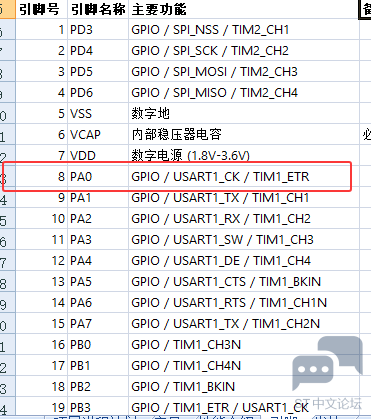Choose the PA6 pin name cell
This screenshot has width=371, height=419.
pos(98,303)
